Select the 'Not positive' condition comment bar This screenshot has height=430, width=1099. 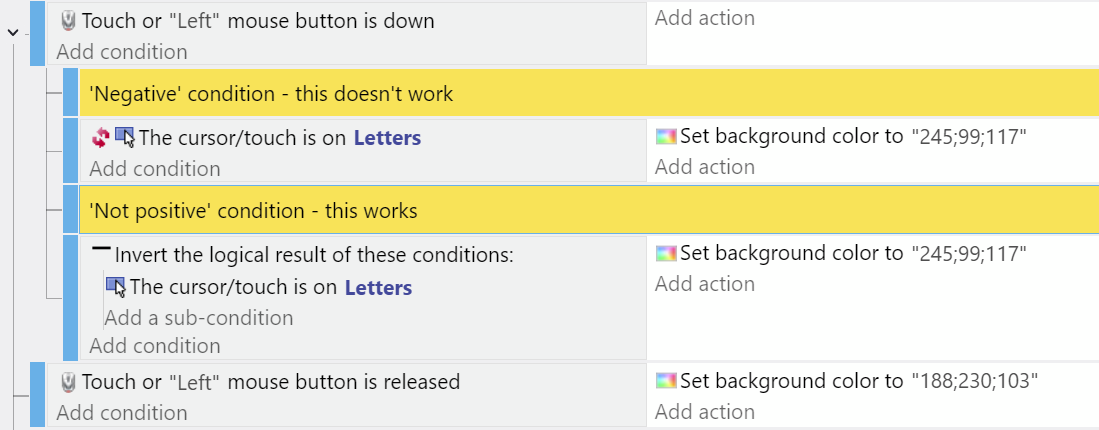click(x=589, y=210)
